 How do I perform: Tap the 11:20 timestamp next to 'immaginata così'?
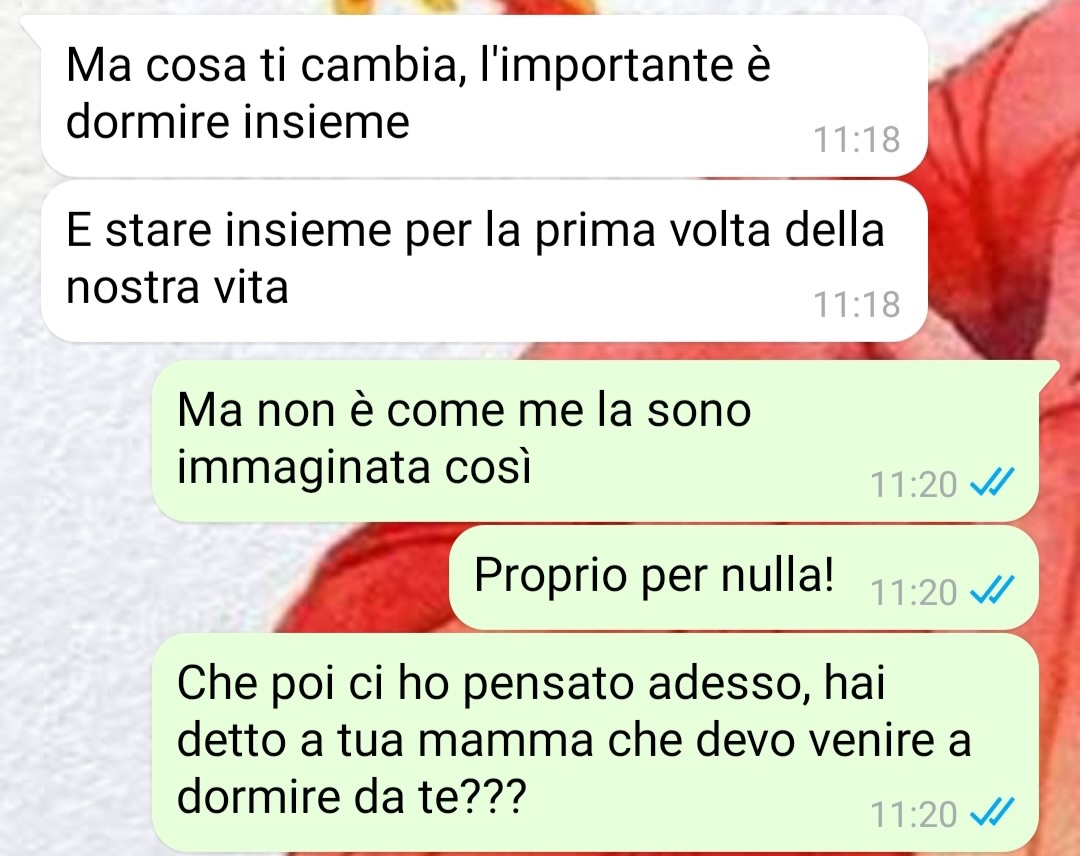(914, 483)
